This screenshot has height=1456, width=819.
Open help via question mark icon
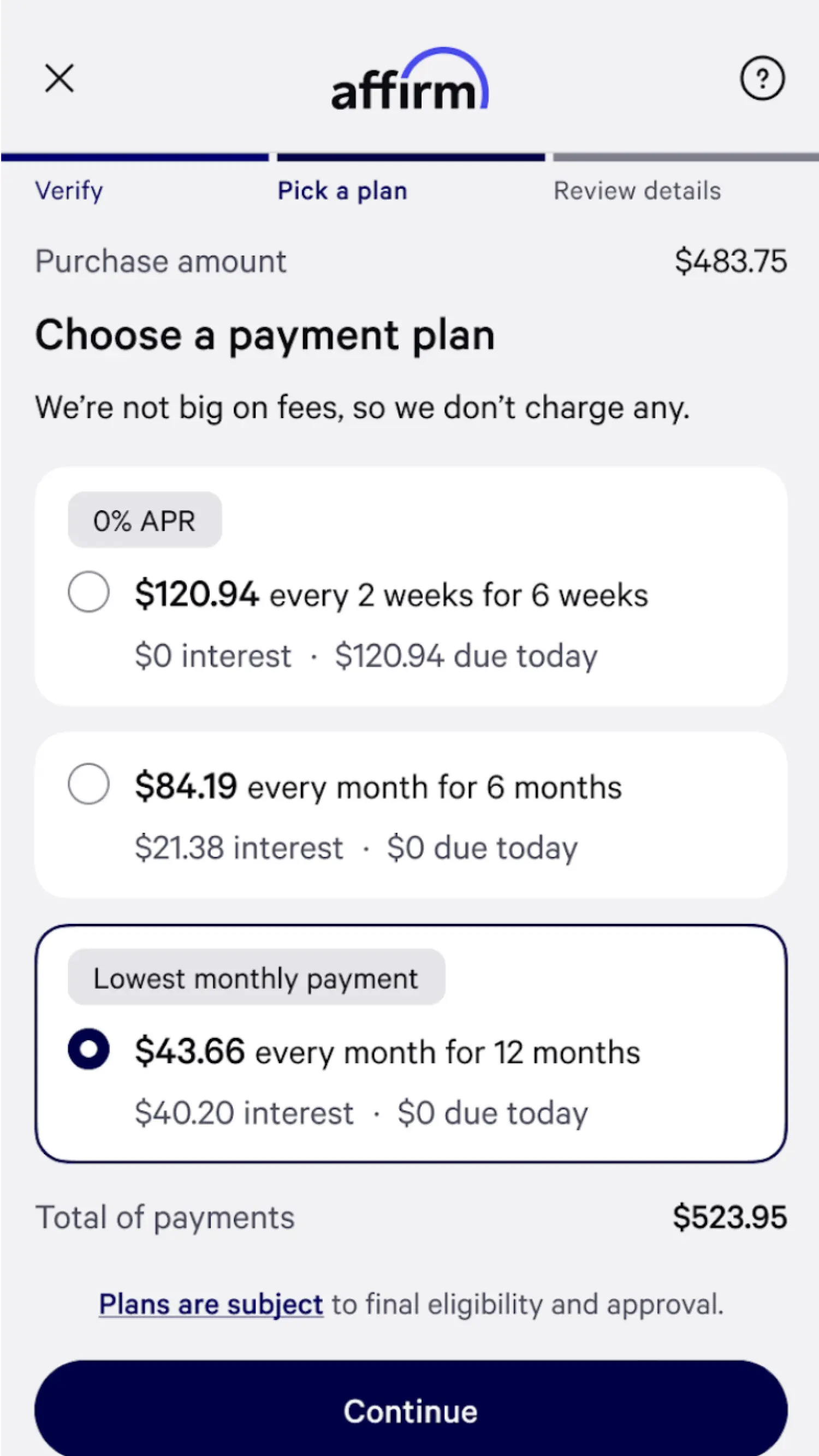pyautogui.click(x=762, y=78)
